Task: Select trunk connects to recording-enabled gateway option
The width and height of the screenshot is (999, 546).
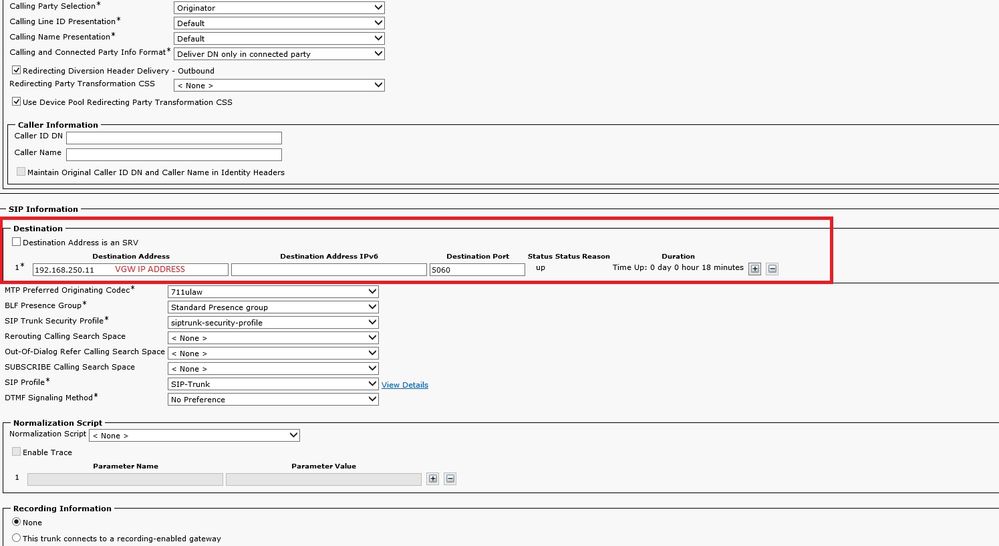Action: (x=17, y=538)
